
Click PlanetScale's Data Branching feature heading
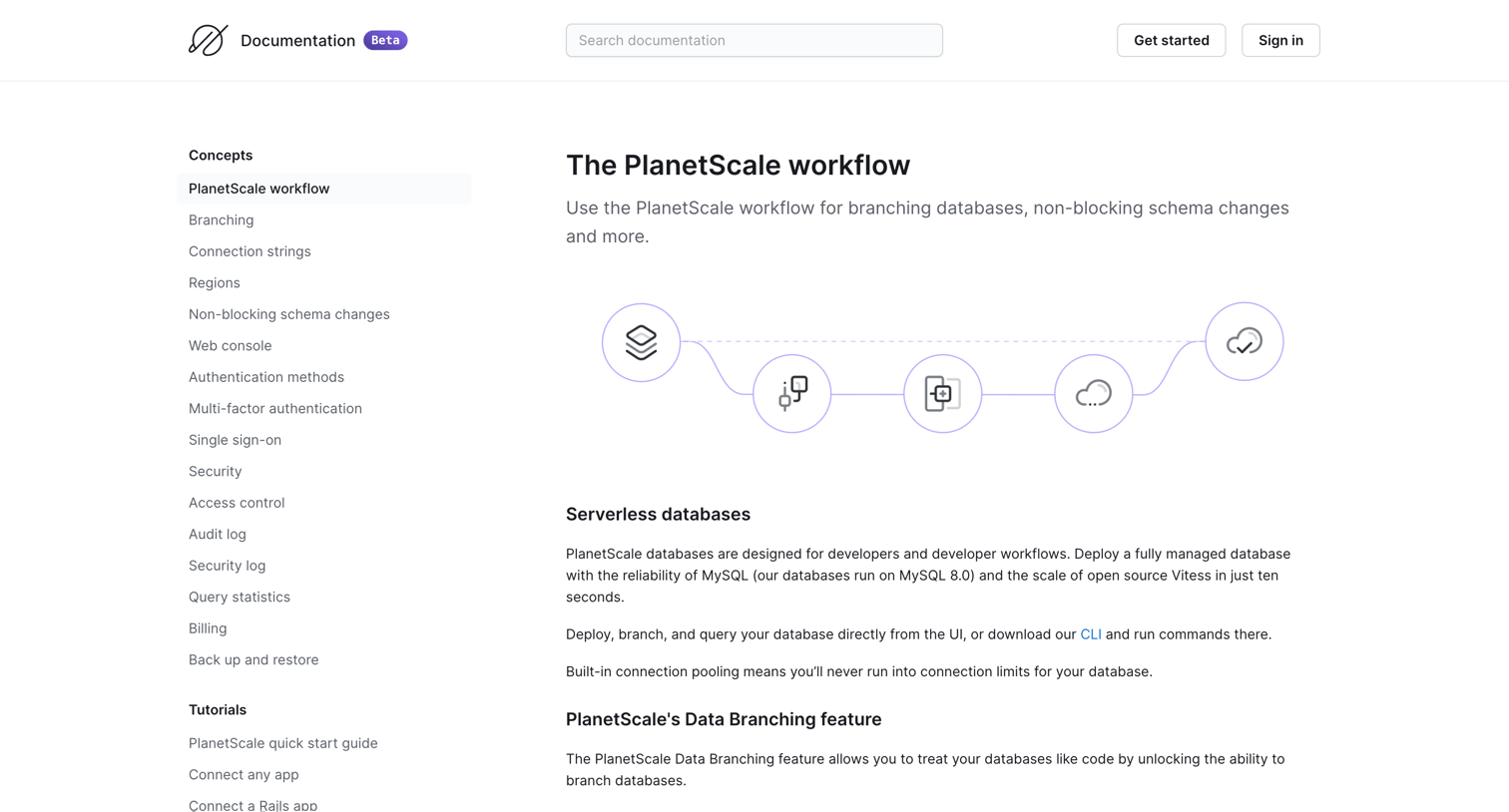point(724,719)
